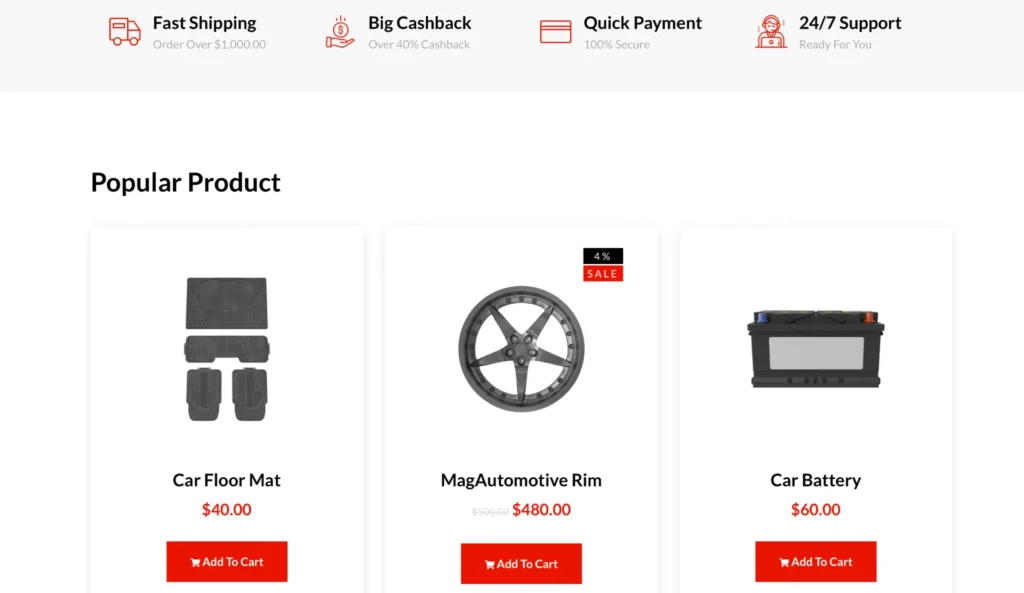Open the Car Battery product image

[x=816, y=349]
